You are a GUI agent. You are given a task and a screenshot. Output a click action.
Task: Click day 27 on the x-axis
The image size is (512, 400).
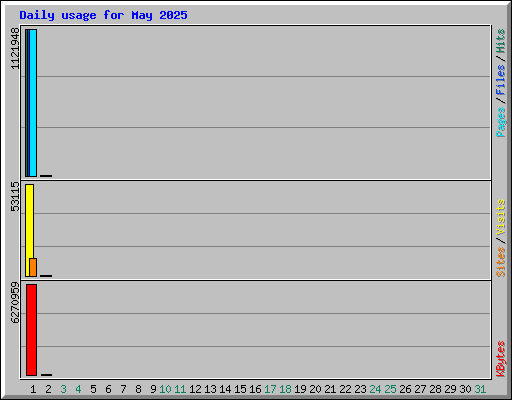(x=420, y=389)
